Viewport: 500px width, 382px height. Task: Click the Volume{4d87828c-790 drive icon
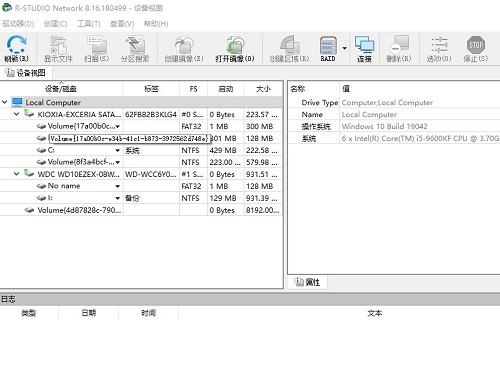pos(29,210)
